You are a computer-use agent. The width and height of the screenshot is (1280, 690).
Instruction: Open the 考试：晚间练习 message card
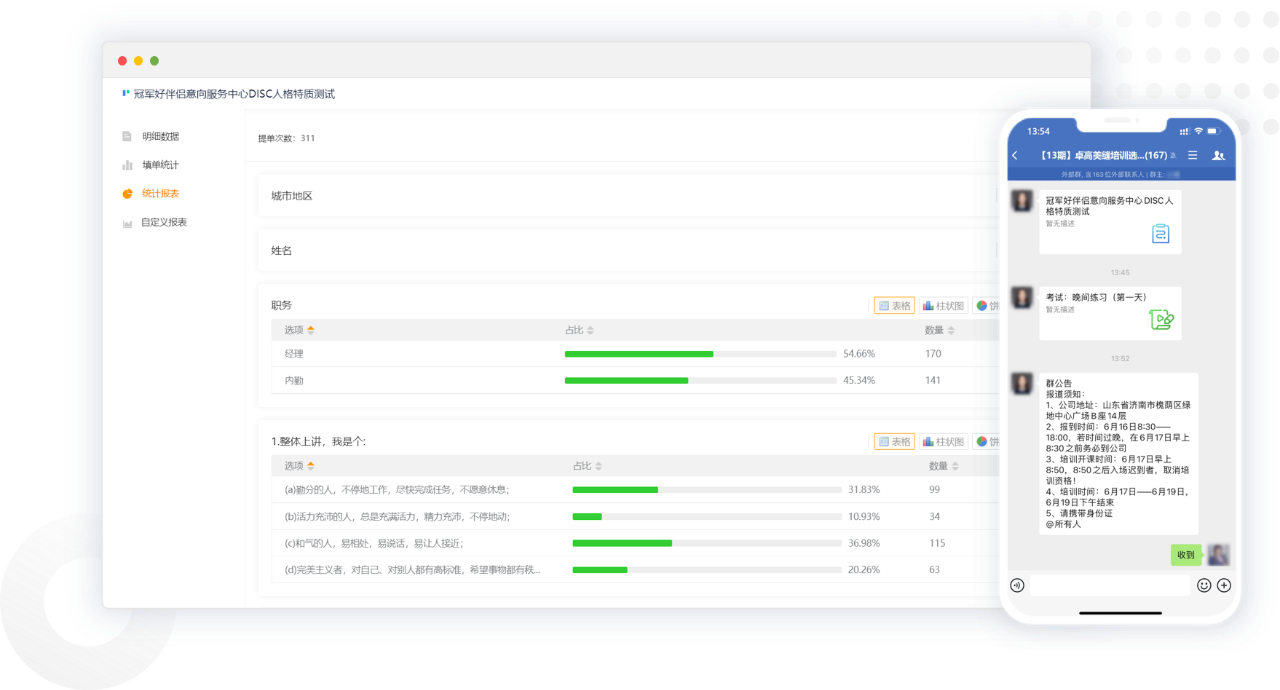point(1110,313)
